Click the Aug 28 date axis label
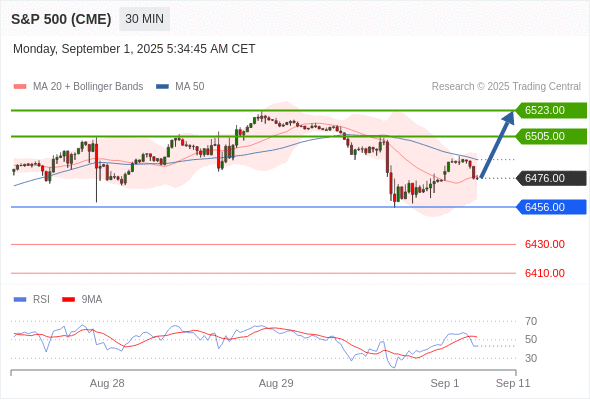590x400 pixels. [107, 383]
